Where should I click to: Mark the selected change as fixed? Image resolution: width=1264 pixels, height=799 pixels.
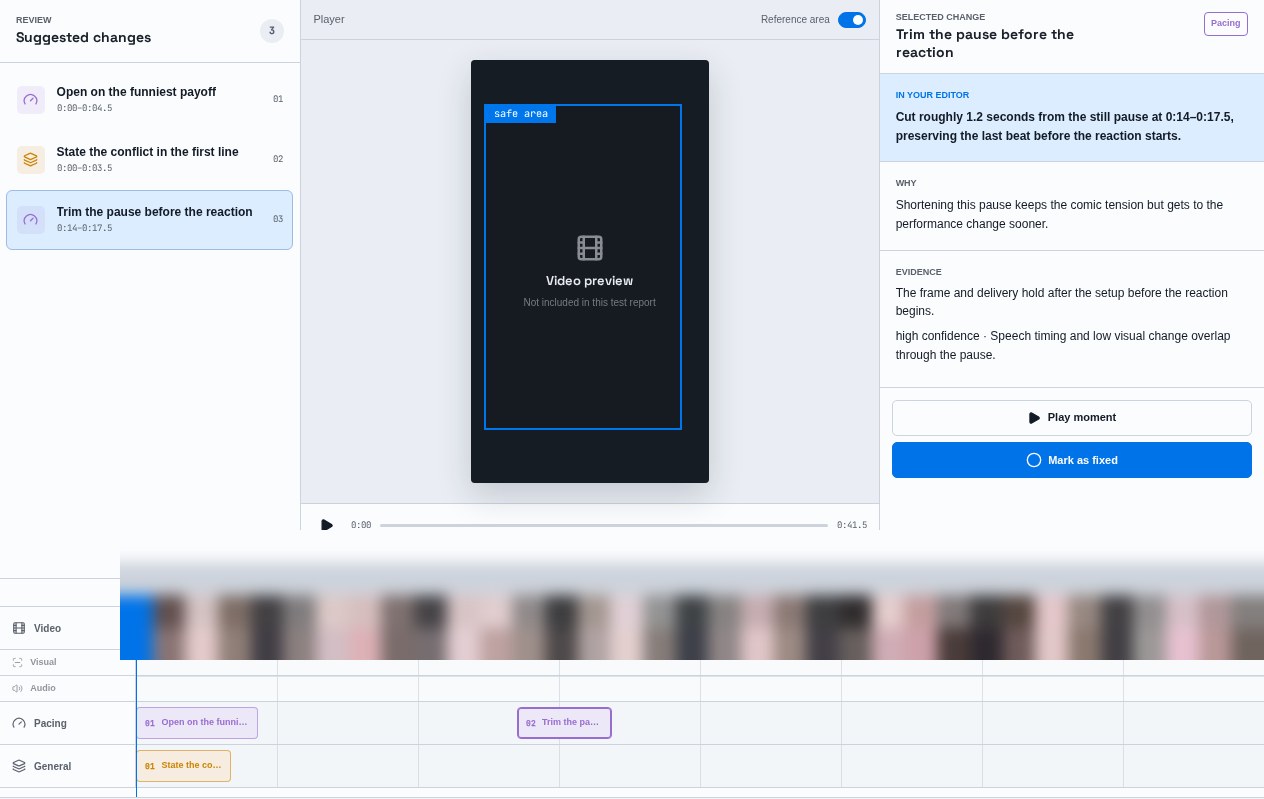point(1072,460)
